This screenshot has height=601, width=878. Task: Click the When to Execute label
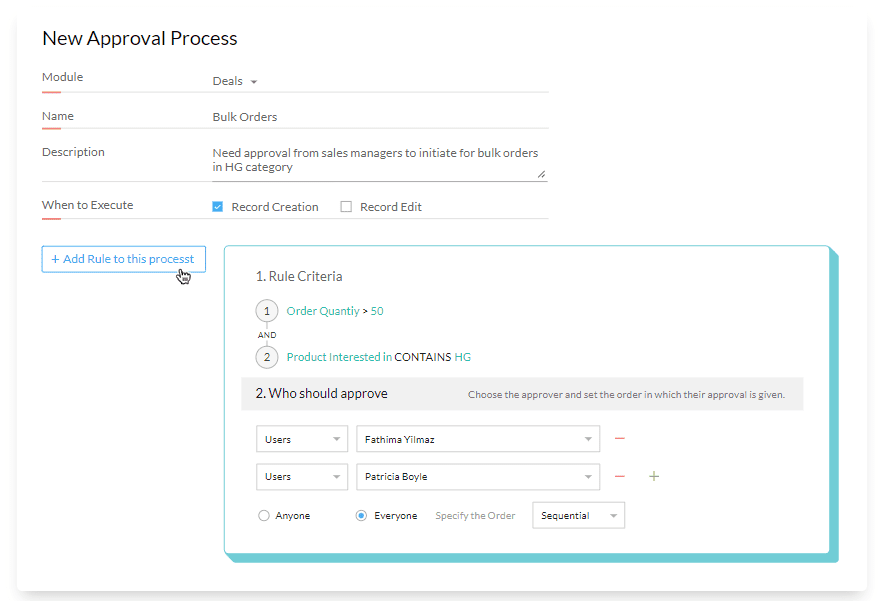(x=87, y=205)
